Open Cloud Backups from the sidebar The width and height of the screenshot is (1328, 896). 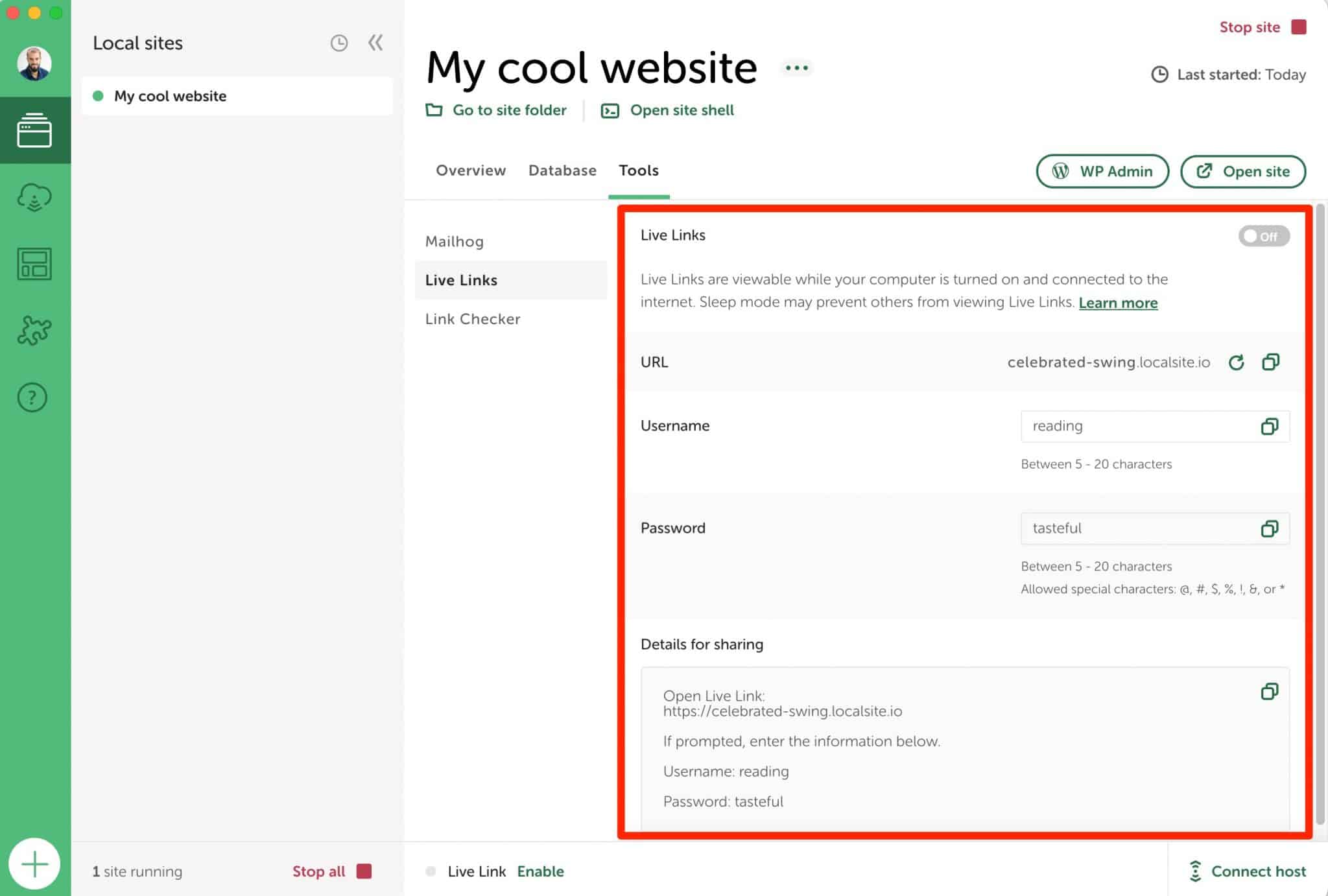coord(35,196)
